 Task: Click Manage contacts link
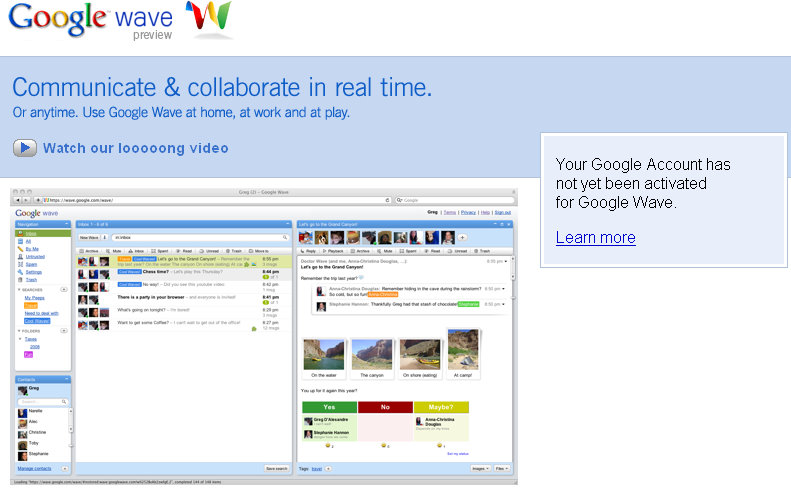tap(34, 468)
